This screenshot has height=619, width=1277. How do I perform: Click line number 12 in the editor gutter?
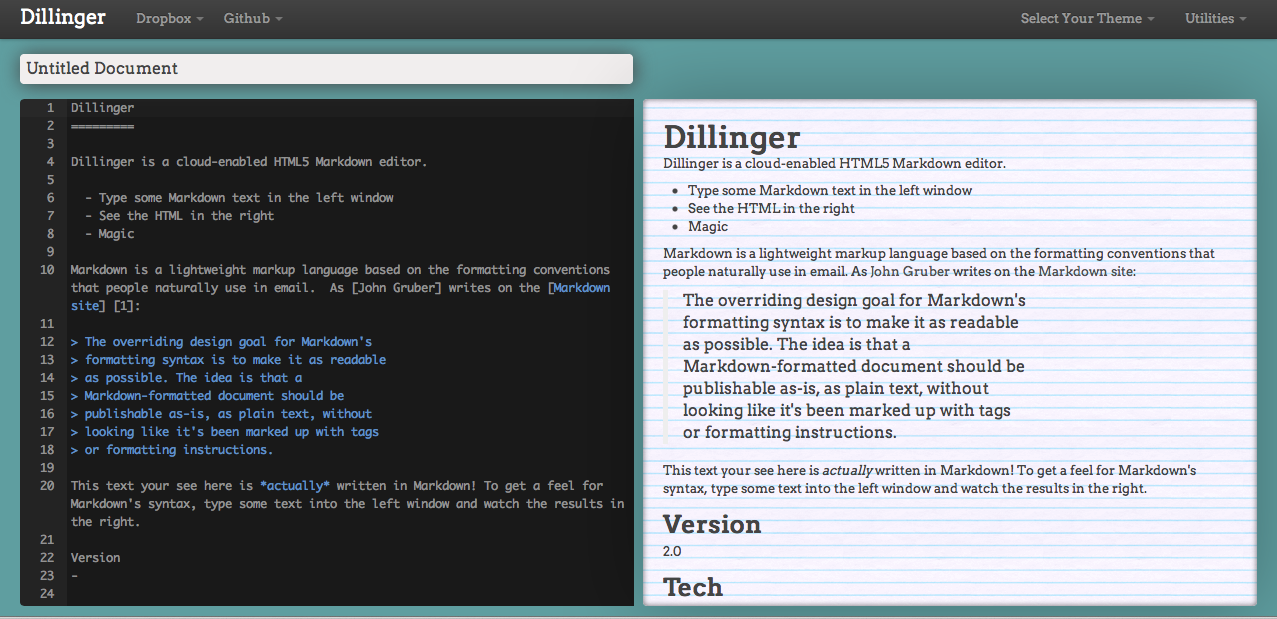47,341
